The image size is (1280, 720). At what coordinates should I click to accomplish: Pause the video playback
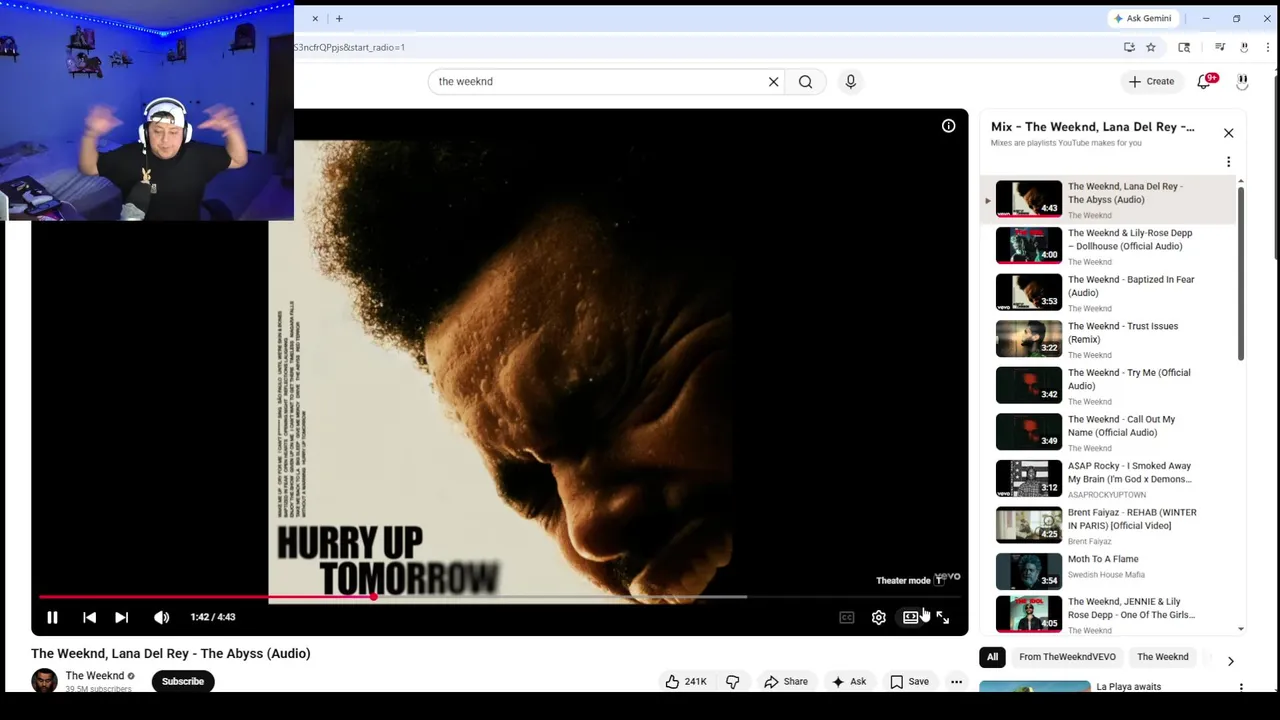(52, 617)
